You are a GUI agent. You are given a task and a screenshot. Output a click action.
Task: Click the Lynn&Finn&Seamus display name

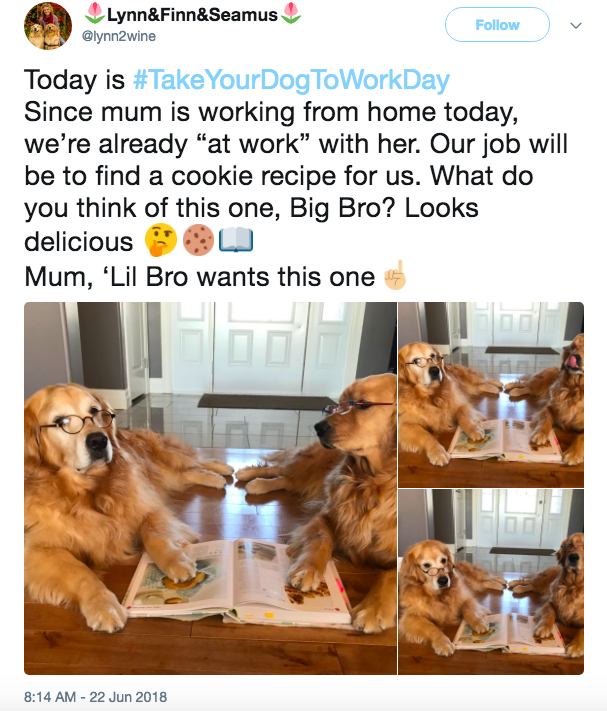[192, 15]
